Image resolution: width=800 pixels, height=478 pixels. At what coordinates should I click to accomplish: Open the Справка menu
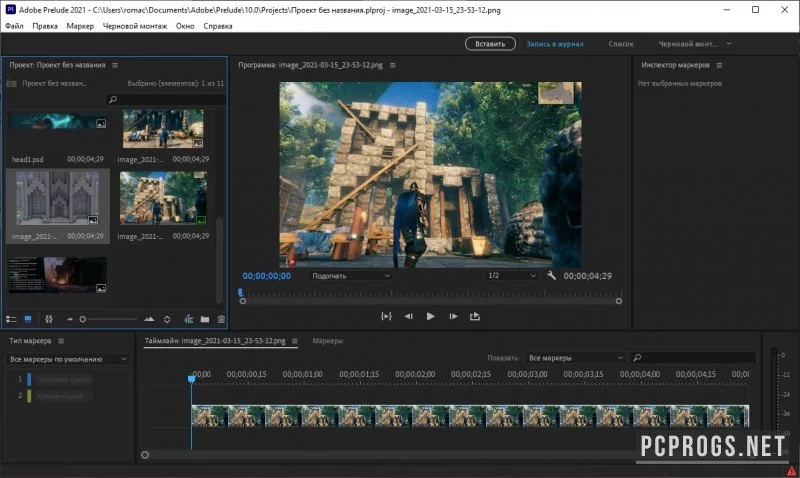tap(218, 26)
